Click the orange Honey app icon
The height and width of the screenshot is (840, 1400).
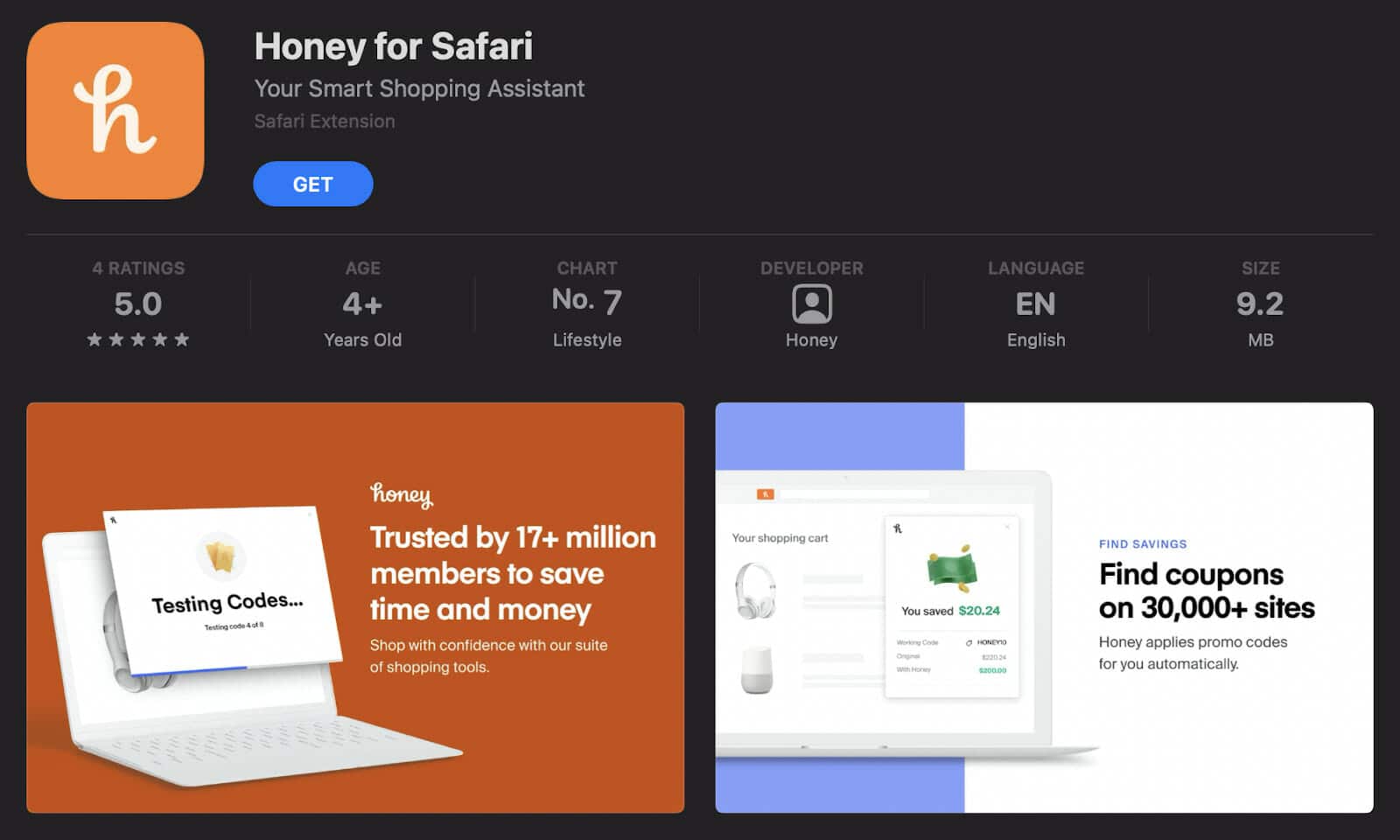[115, 110]
